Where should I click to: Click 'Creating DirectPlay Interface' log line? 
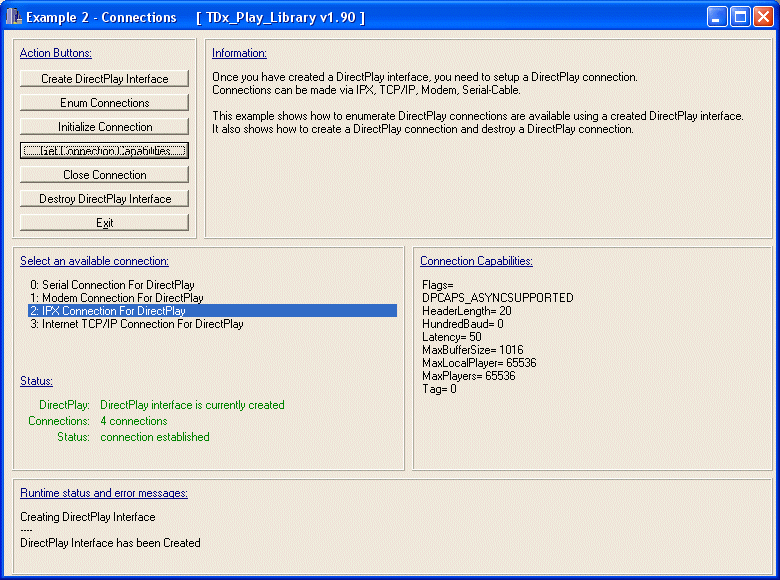(88, 517)
